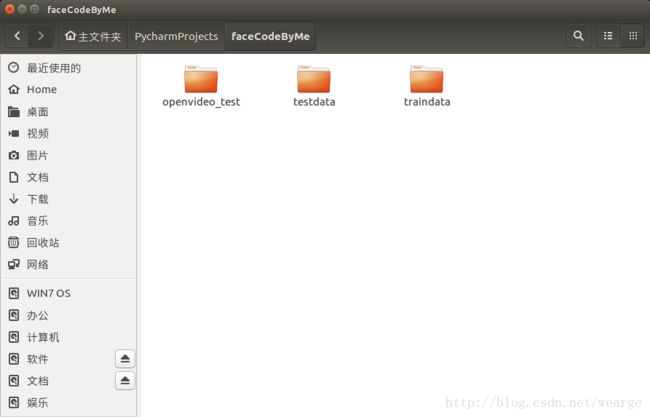Eject the 软件 drive
This screenshot has height=417, width=650.
pyautogui.click(x=125, y=359)
